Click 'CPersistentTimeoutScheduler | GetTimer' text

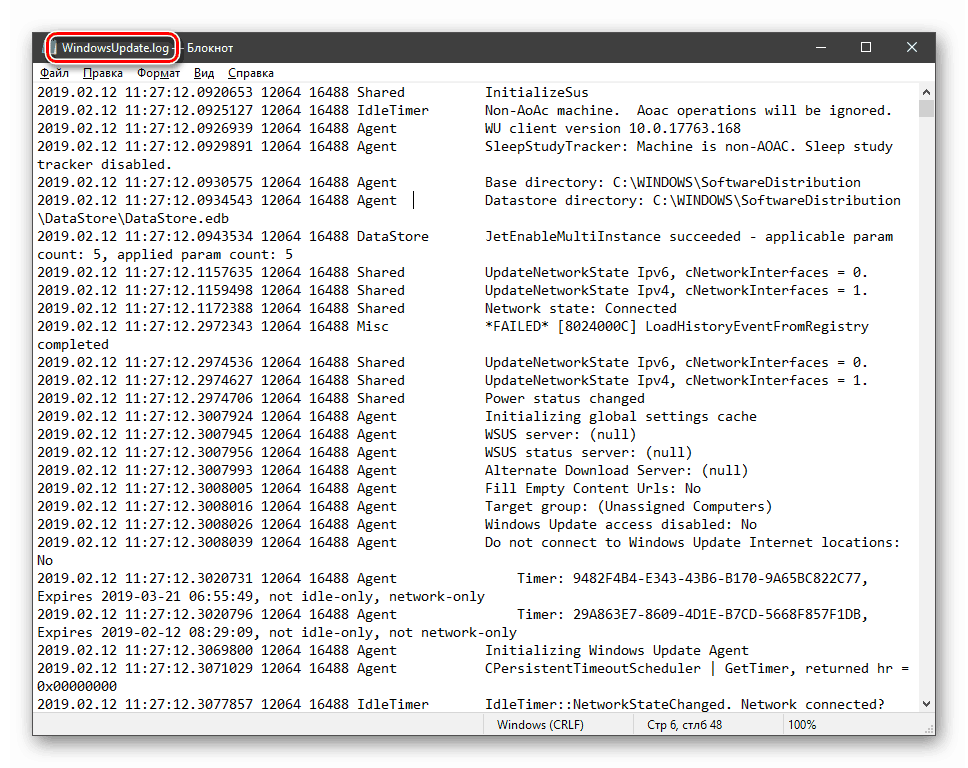(636, 669)
